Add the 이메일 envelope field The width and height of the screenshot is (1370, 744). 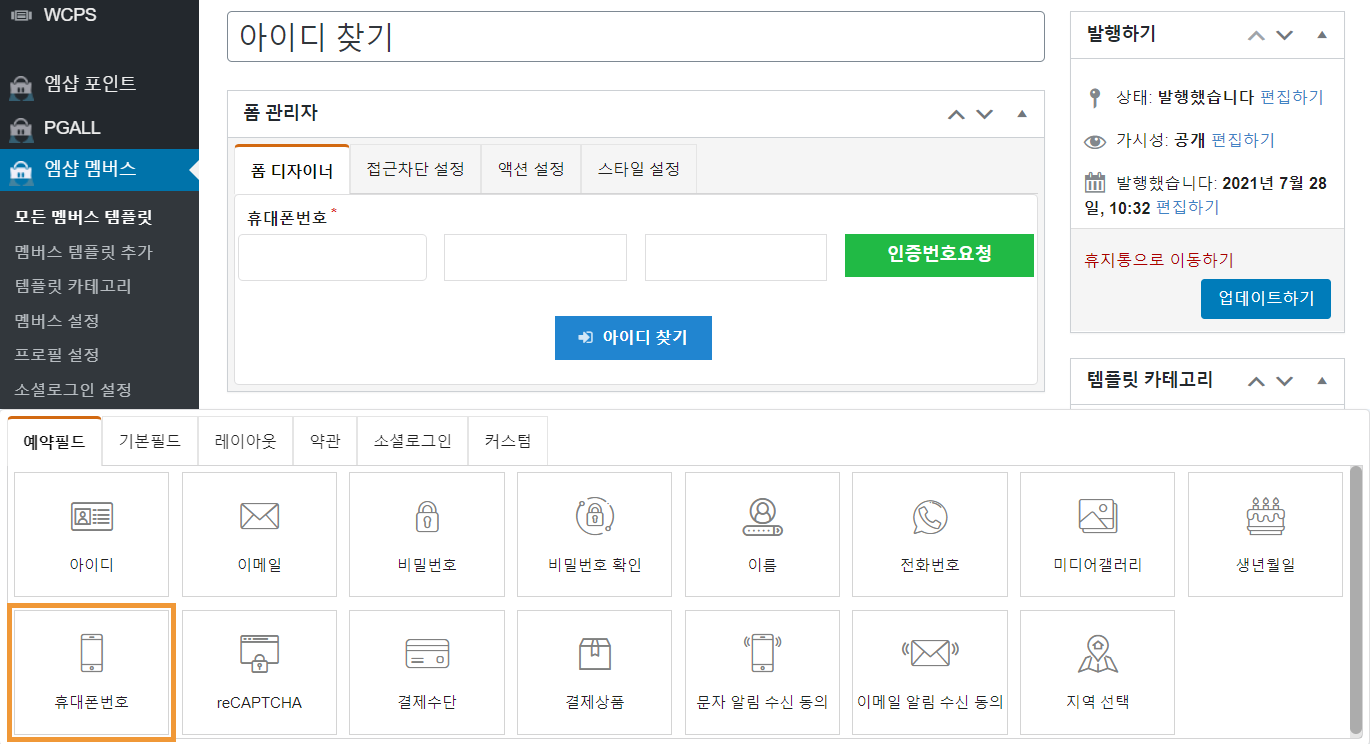coord(259,535)
